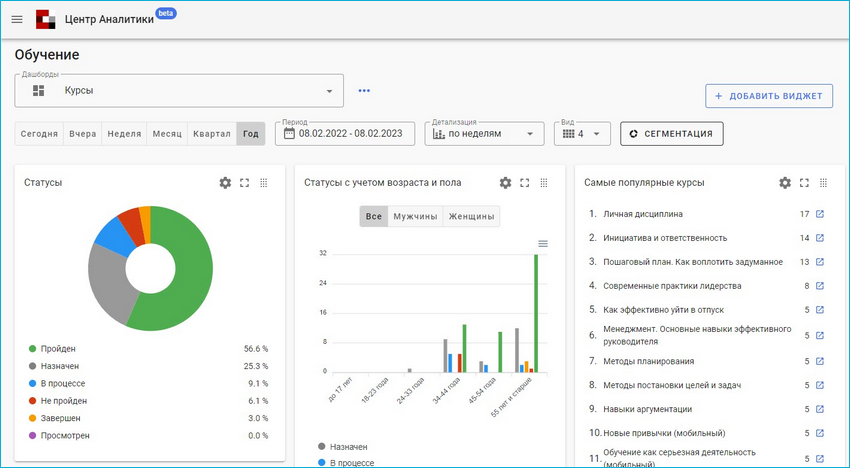Expand Самые популярные курсы widget to fullscreen
Viewport: 850px width, 468px height.
click(x=804, y=183)
